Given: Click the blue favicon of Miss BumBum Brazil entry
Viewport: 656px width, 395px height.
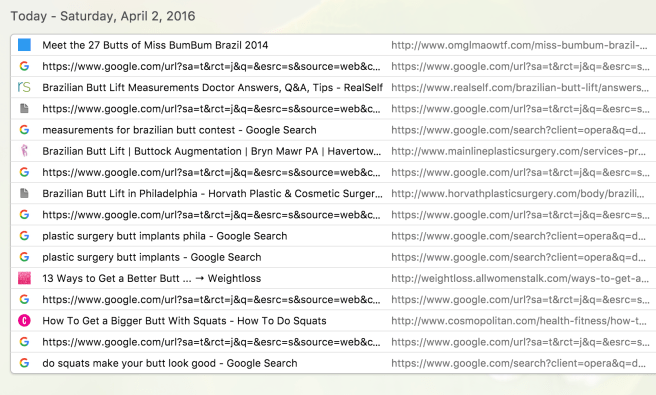Looking at the screenshot, I should [x=24, y=45].
